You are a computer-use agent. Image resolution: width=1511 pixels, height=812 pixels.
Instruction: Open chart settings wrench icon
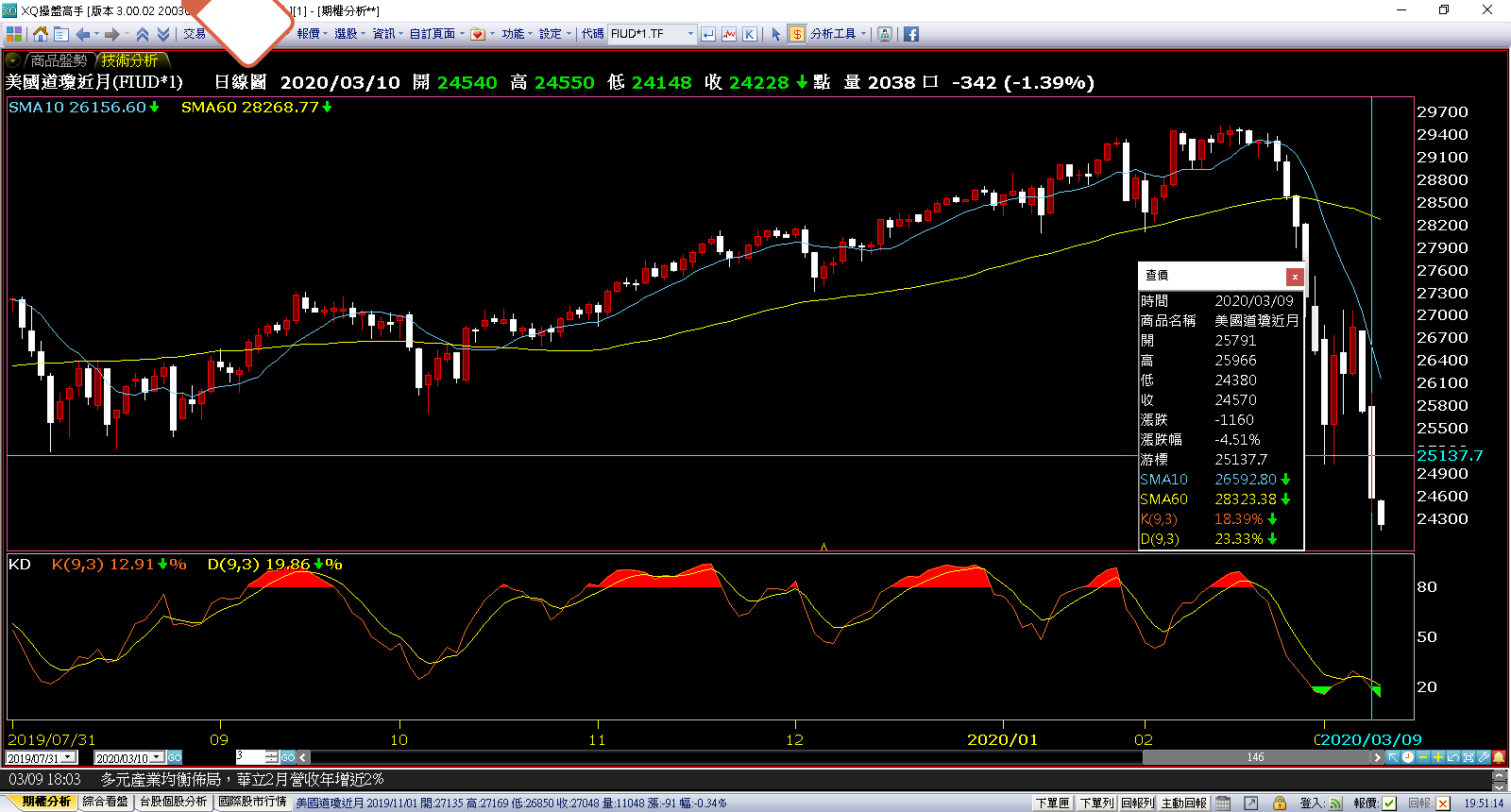pos(1484,757)
